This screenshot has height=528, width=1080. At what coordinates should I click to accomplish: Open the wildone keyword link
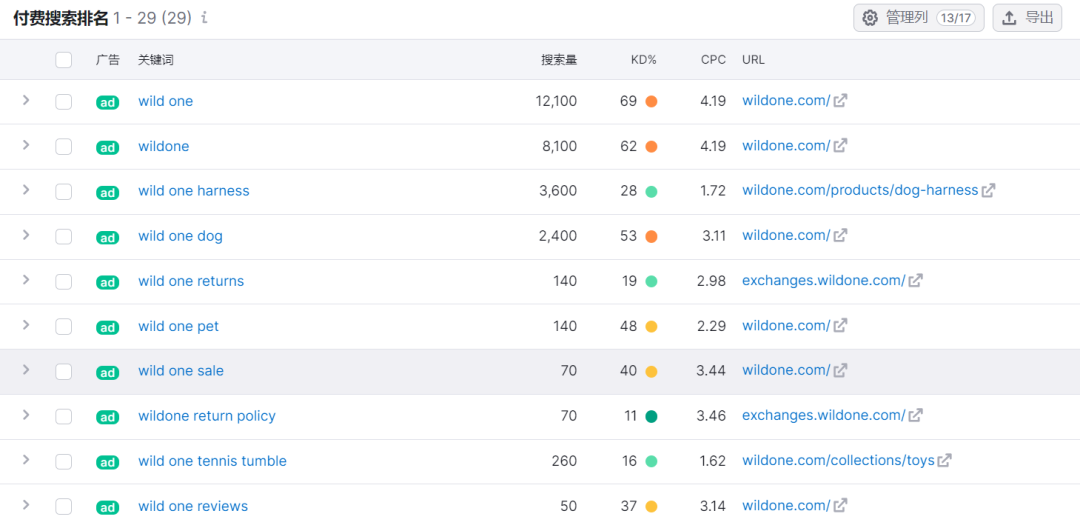click(163, 146)
